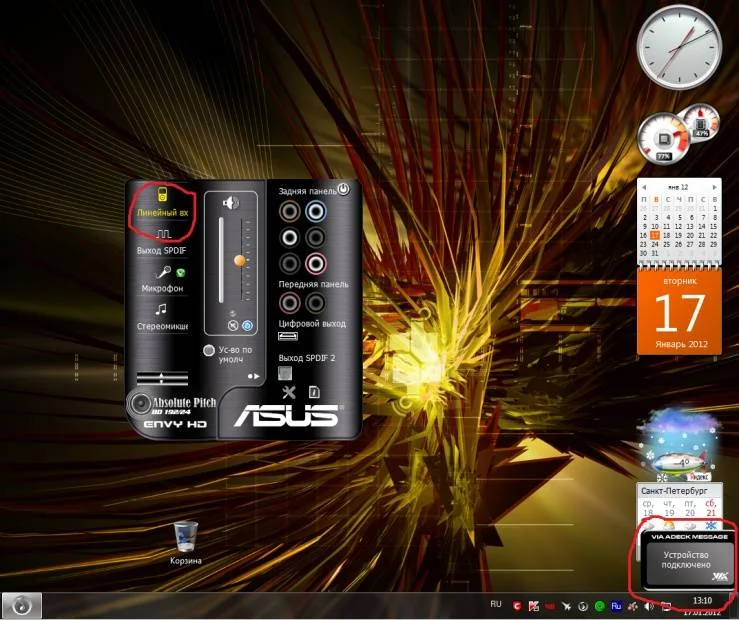Select the Выход SPDIF device
Viewport: 739px width, 620px height.
(x=162, y=242)
